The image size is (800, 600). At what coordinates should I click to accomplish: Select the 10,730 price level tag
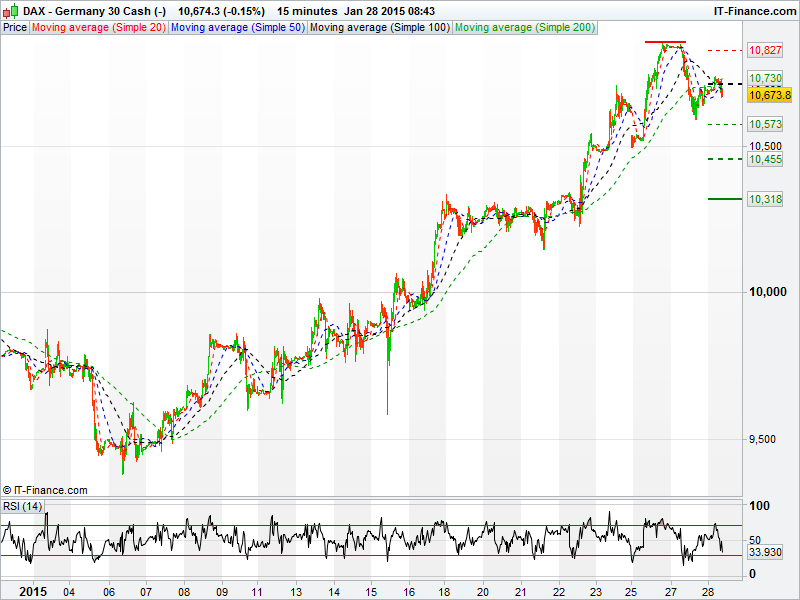tap(765, 78)
